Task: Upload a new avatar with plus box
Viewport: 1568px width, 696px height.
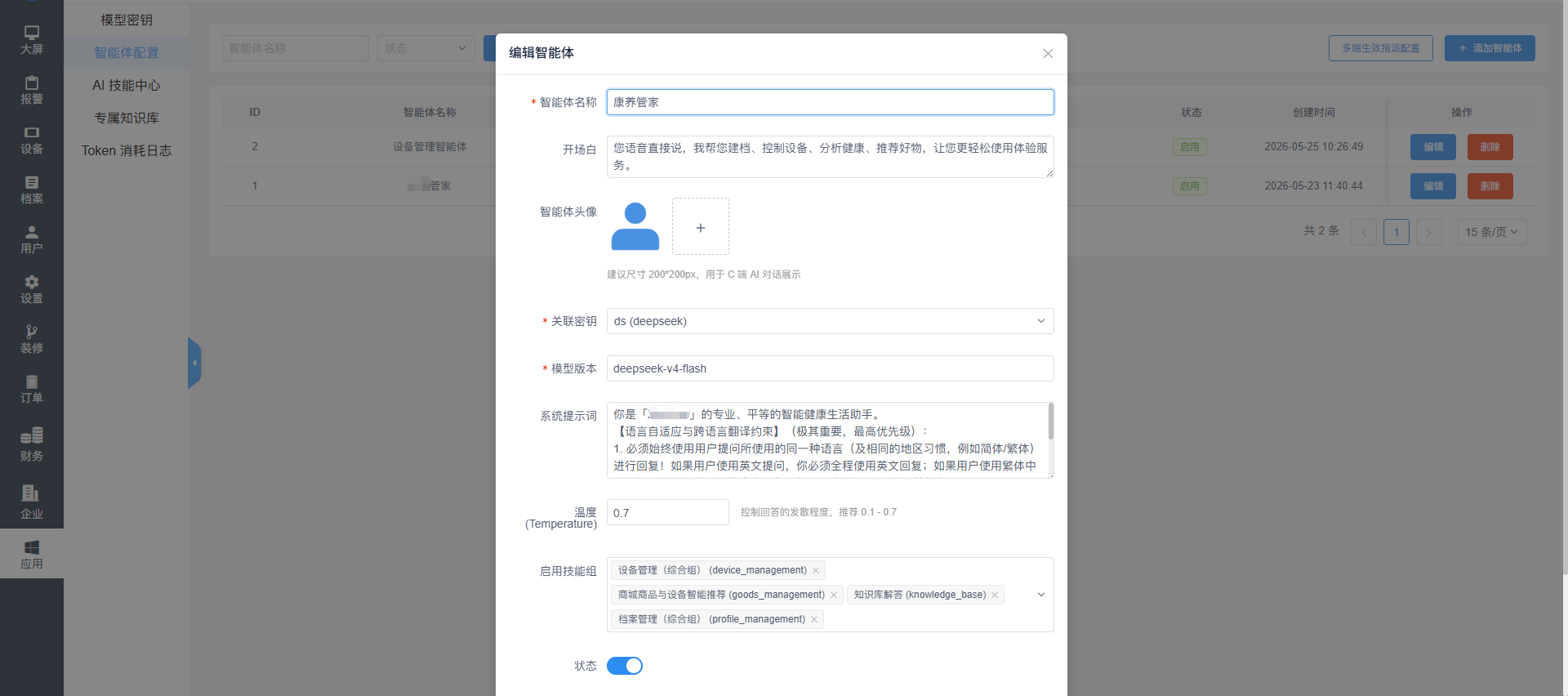Action: 701,226
